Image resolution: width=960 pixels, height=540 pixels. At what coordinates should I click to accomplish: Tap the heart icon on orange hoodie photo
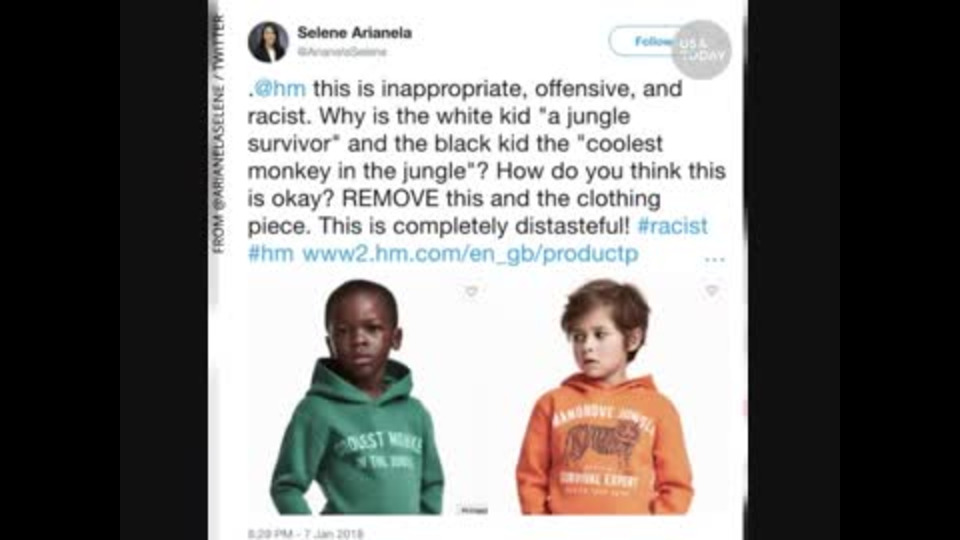(711, 290)
